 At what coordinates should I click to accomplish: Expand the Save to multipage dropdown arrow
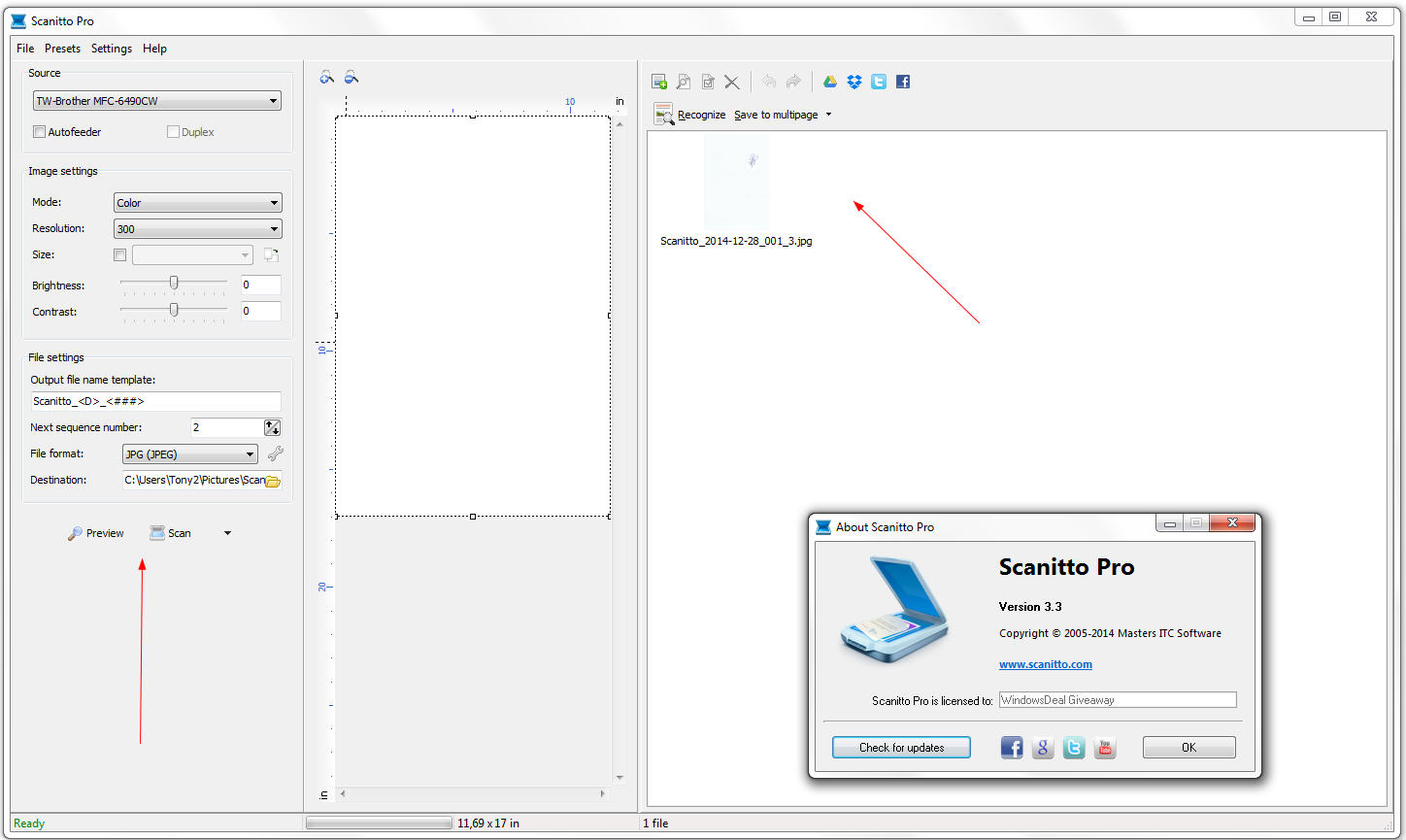pos(828,115)
